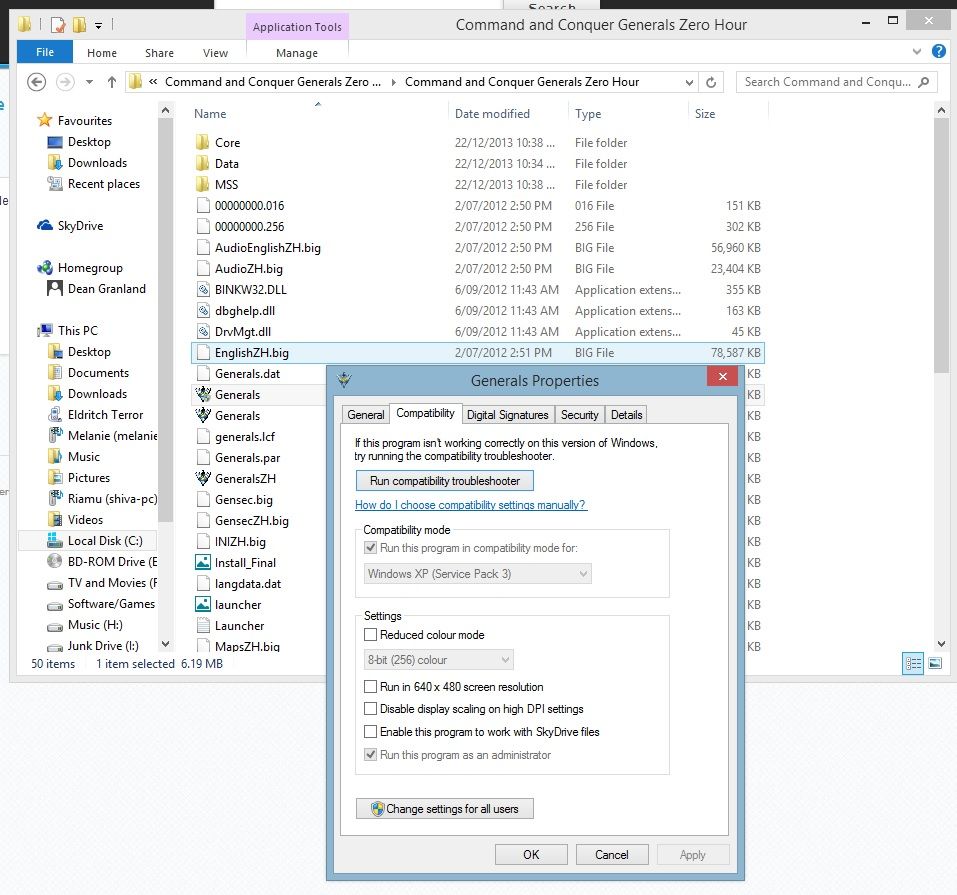Click the Apply button
957x895 pixels.
[693, 855]
